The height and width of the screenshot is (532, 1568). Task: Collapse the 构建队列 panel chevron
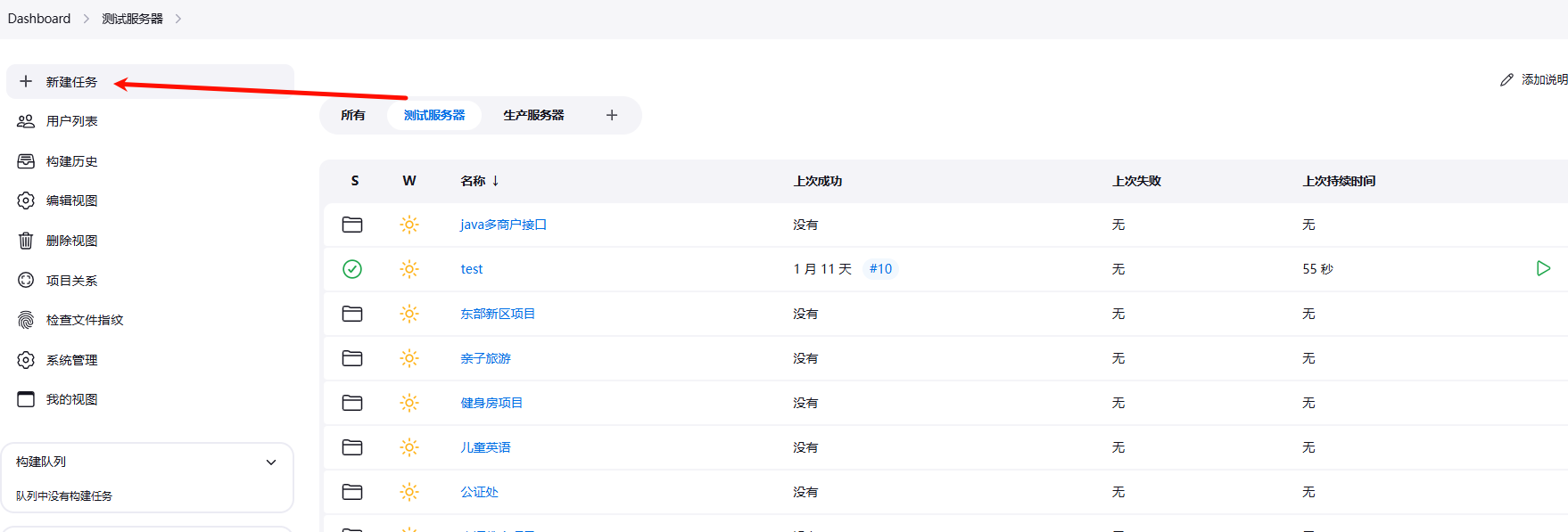coord(271,462)
